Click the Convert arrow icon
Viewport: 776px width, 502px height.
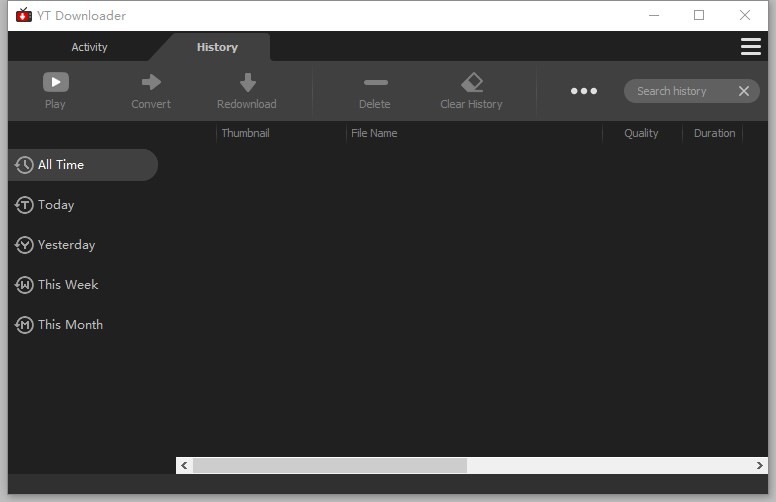(151, 83)
